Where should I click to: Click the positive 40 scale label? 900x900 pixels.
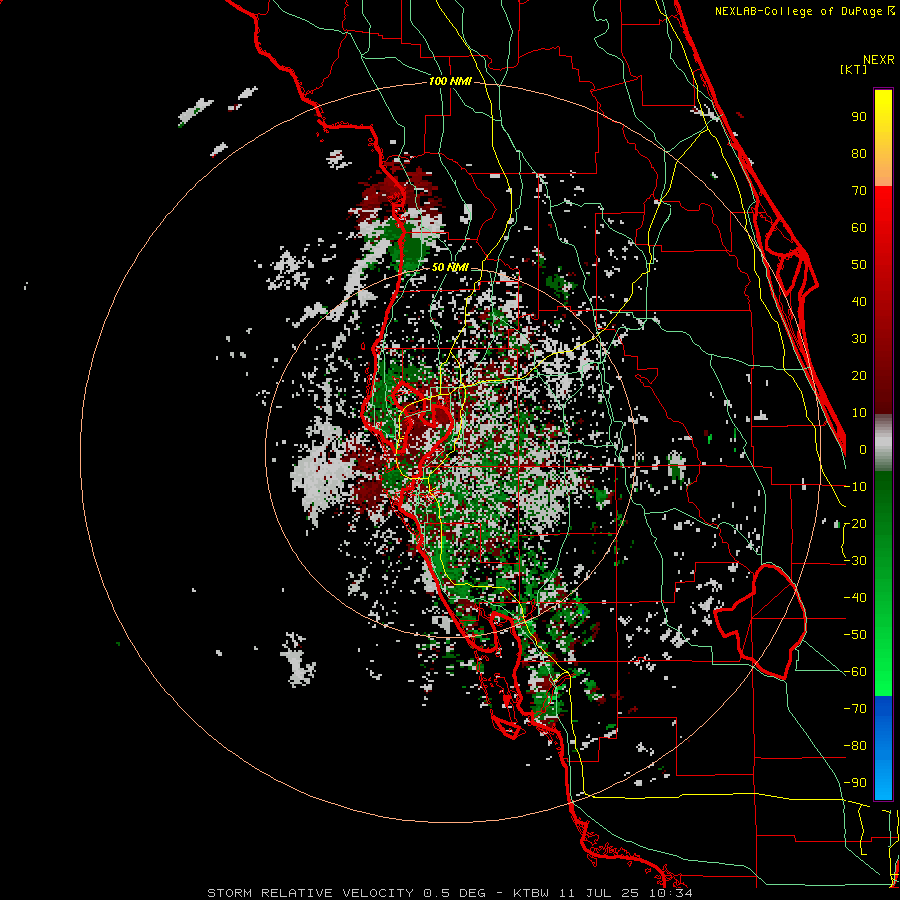click(x=859, y=301)
